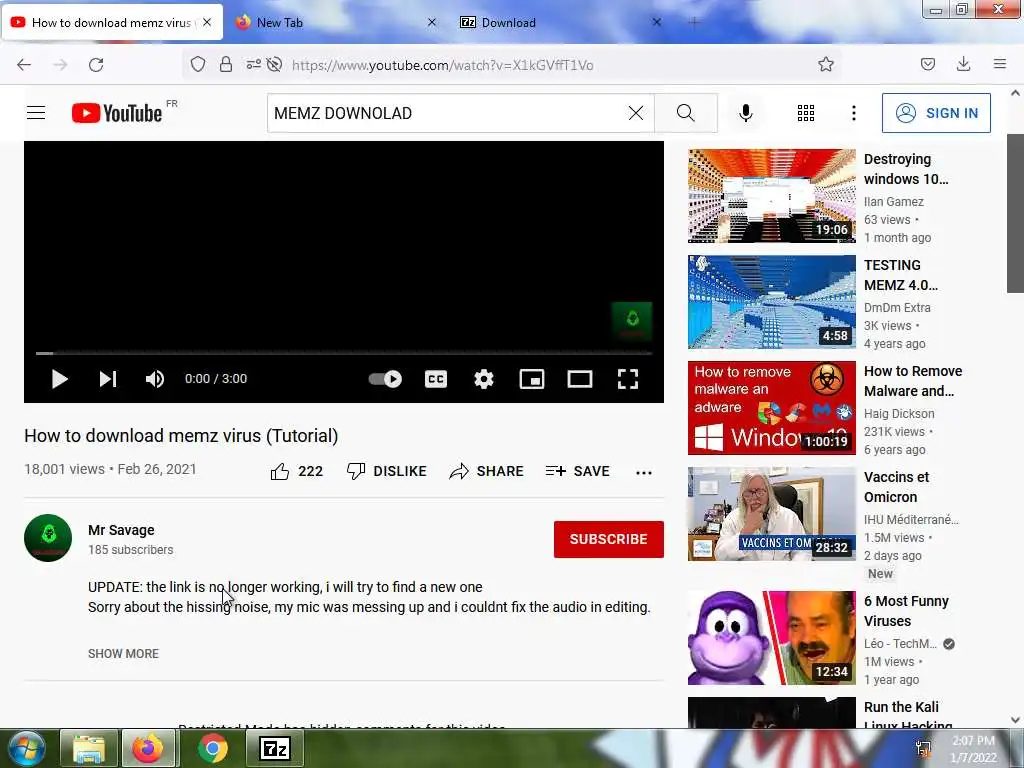This screenshot has width=1024, height=768.
Task: Click the SHARE button
Action: point(487,471)
